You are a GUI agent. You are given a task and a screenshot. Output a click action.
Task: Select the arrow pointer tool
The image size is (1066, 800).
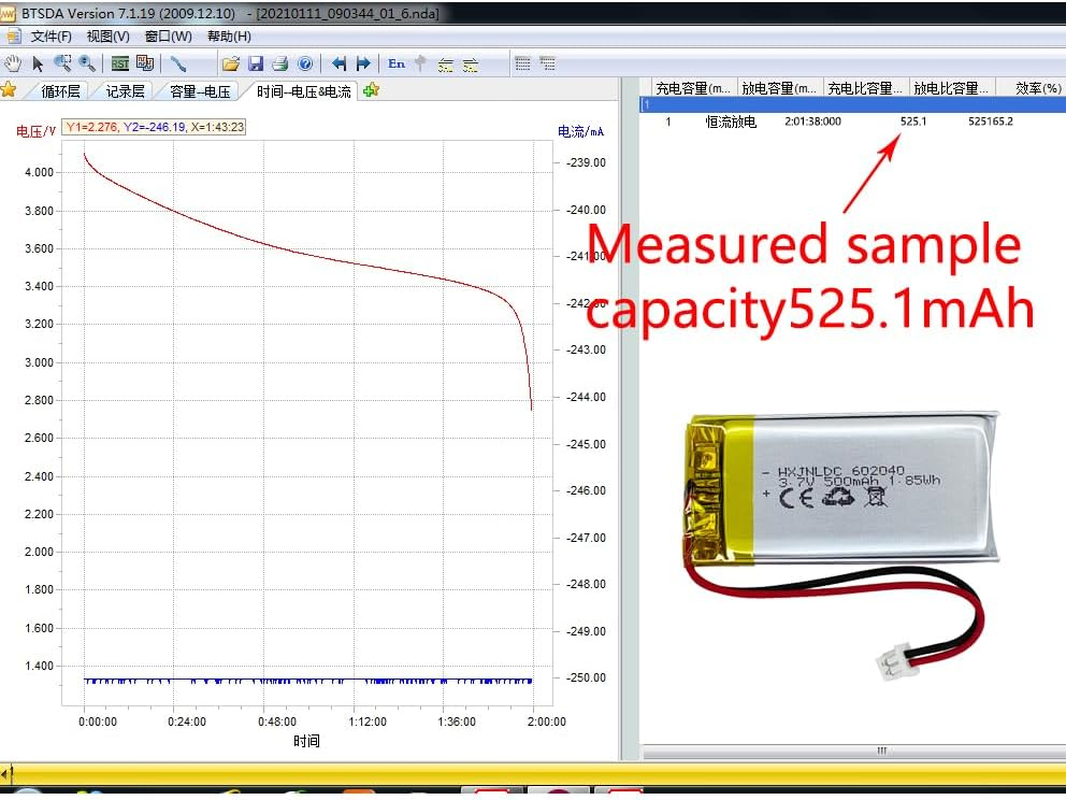click(x=38, y=63)
